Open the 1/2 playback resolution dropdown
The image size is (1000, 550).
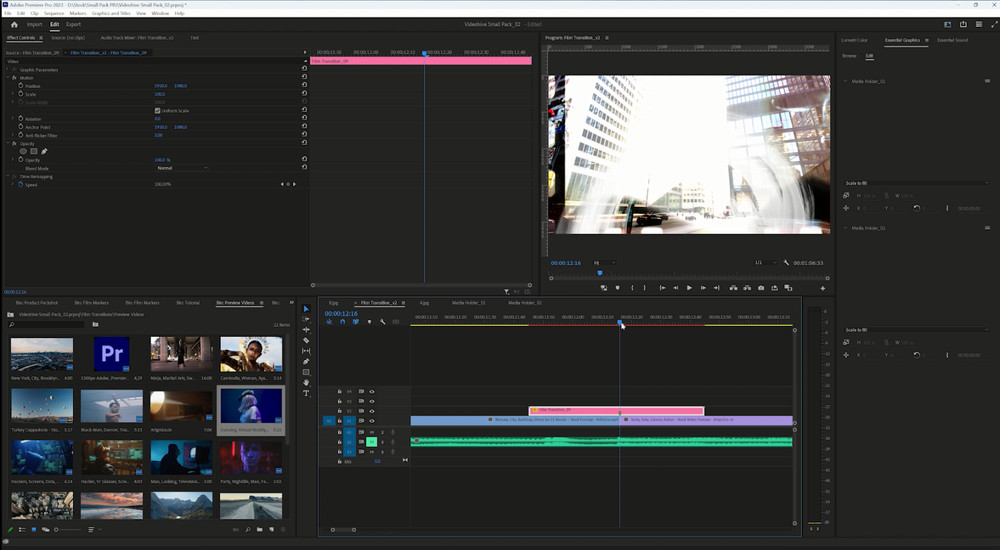pos(765,262)
